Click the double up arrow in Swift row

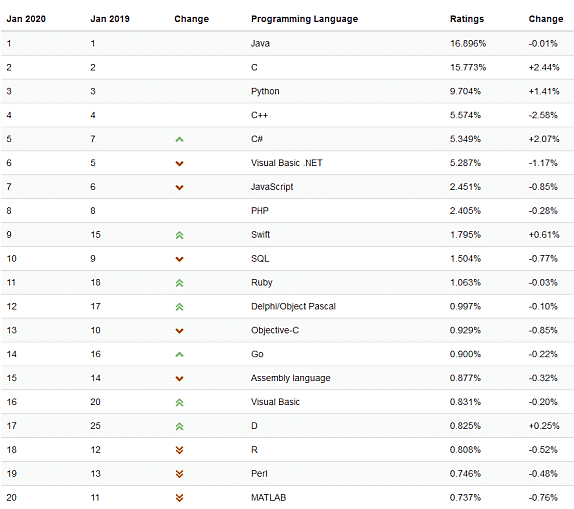(179, 235)
